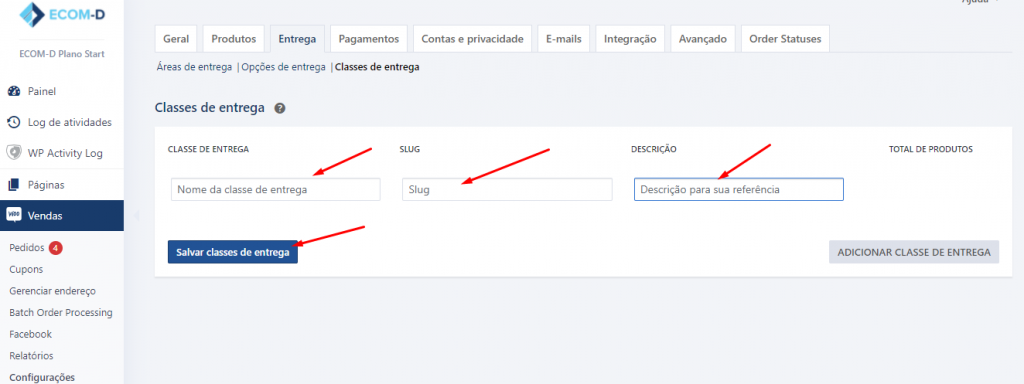Open Pedidos submenu item
This screenshot has height=384, width=1024.
[x=27, y=248]
